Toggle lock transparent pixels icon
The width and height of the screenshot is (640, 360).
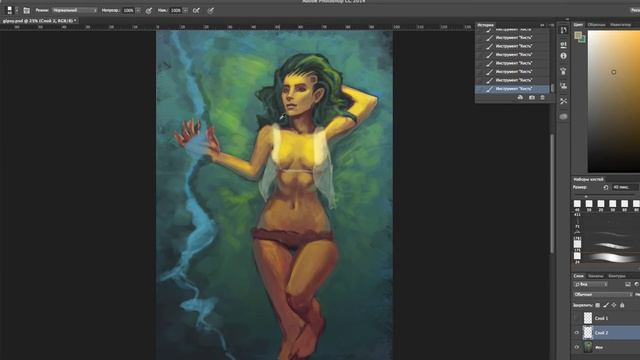coord(598,305)
